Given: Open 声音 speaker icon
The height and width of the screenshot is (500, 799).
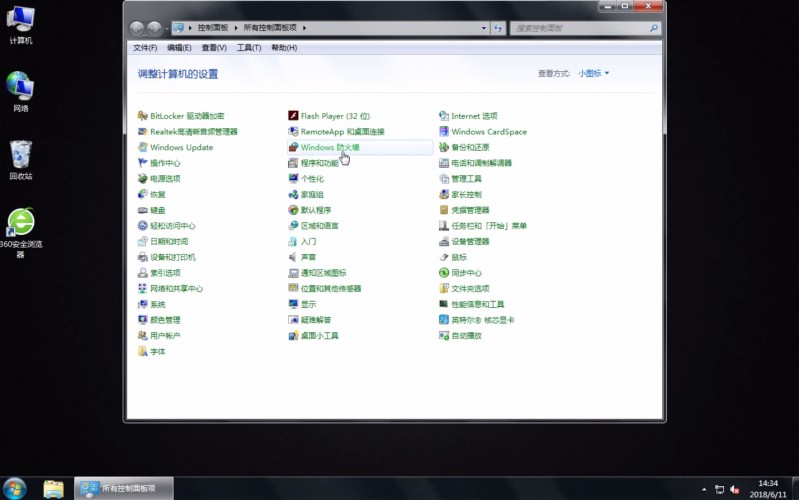Looking at the screenshot, I should 293,257.
